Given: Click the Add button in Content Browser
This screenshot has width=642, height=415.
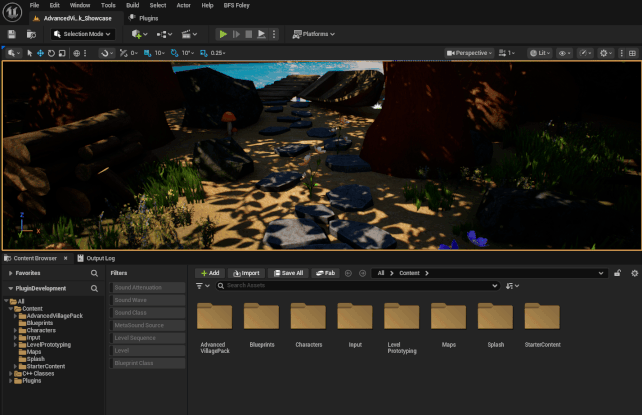Looking at the screenshot, I should [x=210, y=273].
